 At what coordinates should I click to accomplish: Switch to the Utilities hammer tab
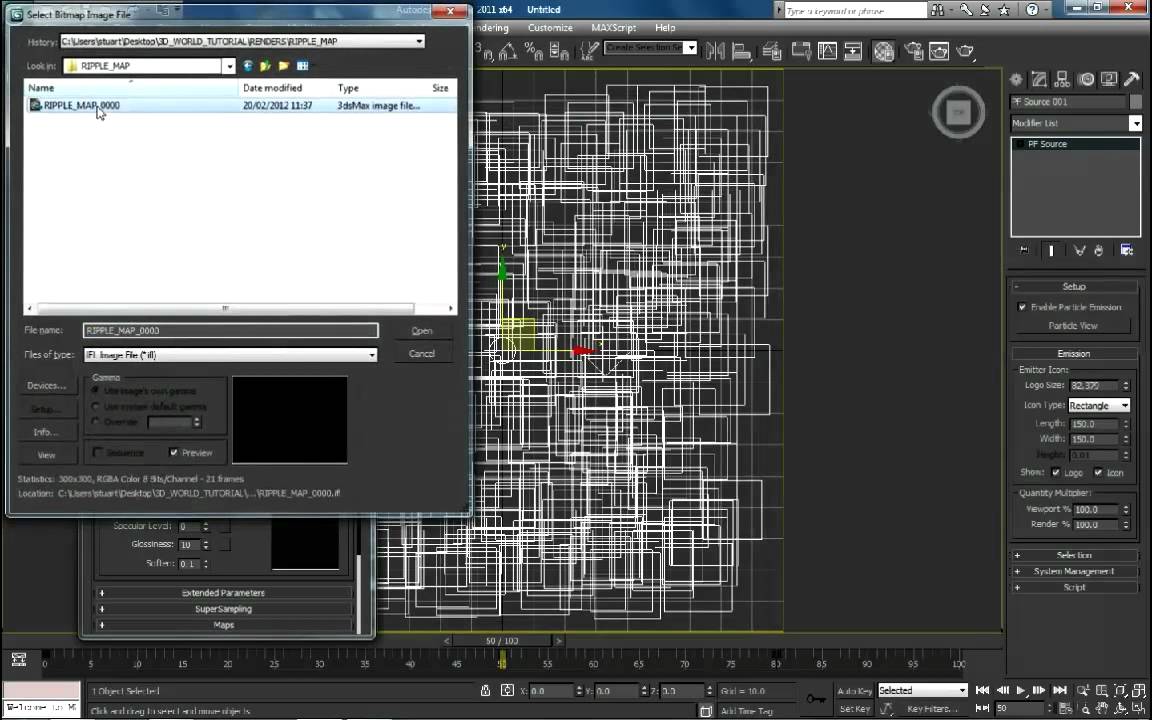click(1132, 79)
